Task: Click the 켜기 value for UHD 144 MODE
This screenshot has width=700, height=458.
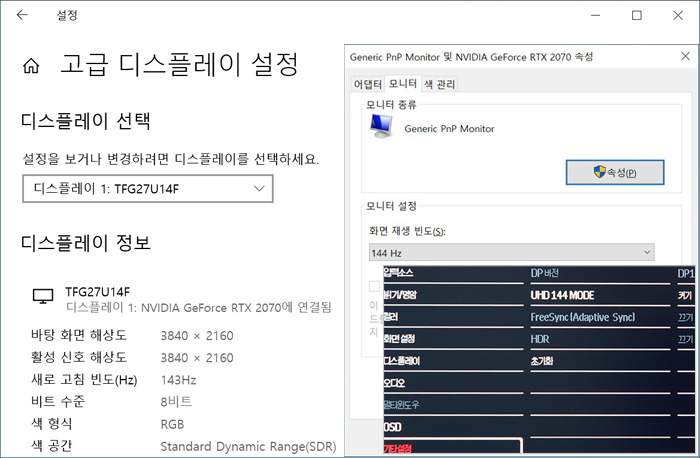Action: (685, 295)
